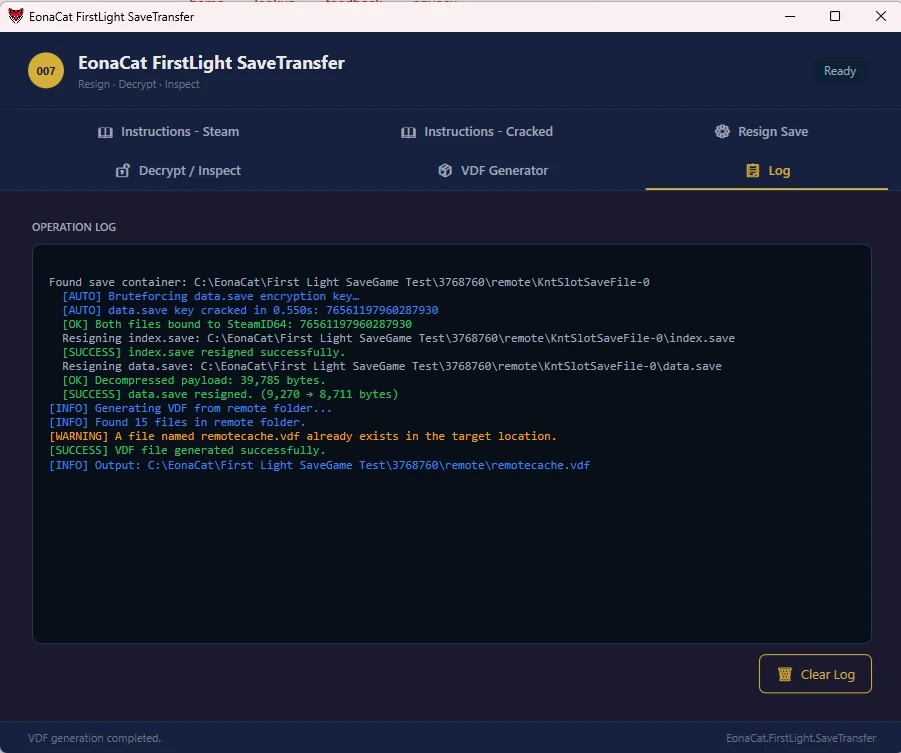Click the 'VDF file generated successfully' line

point(187,450)
